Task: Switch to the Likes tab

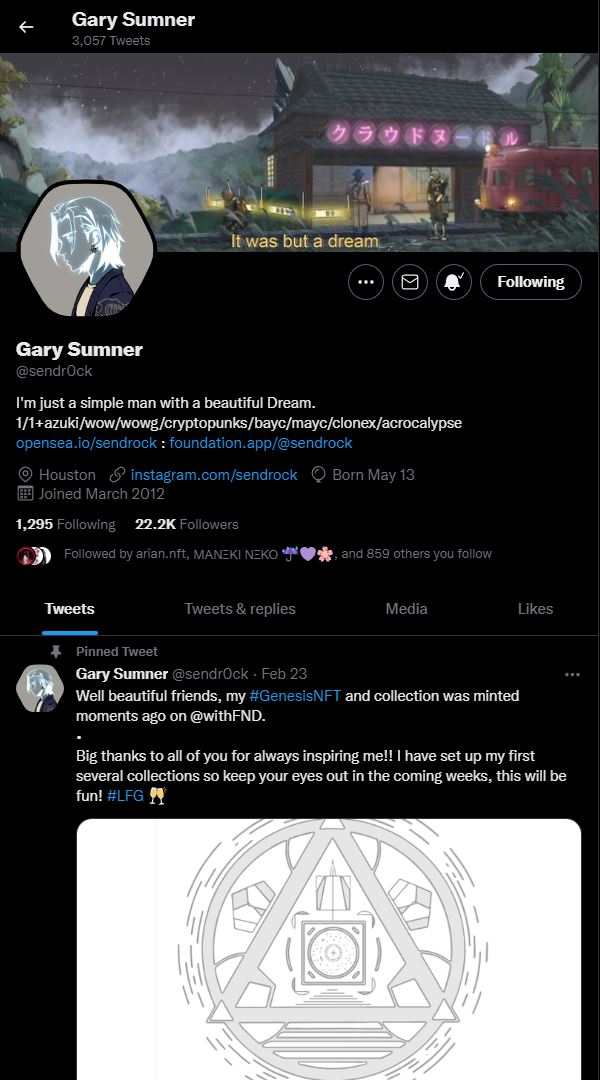Action: 535,609
